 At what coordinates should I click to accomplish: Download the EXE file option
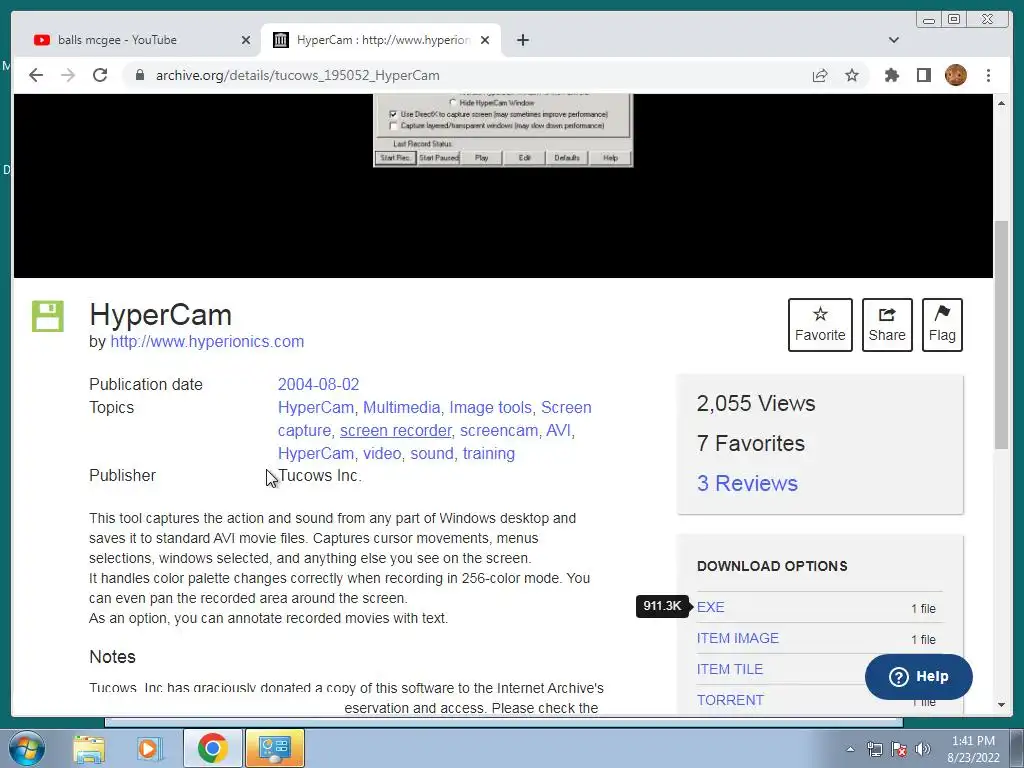tap(711, 607)
